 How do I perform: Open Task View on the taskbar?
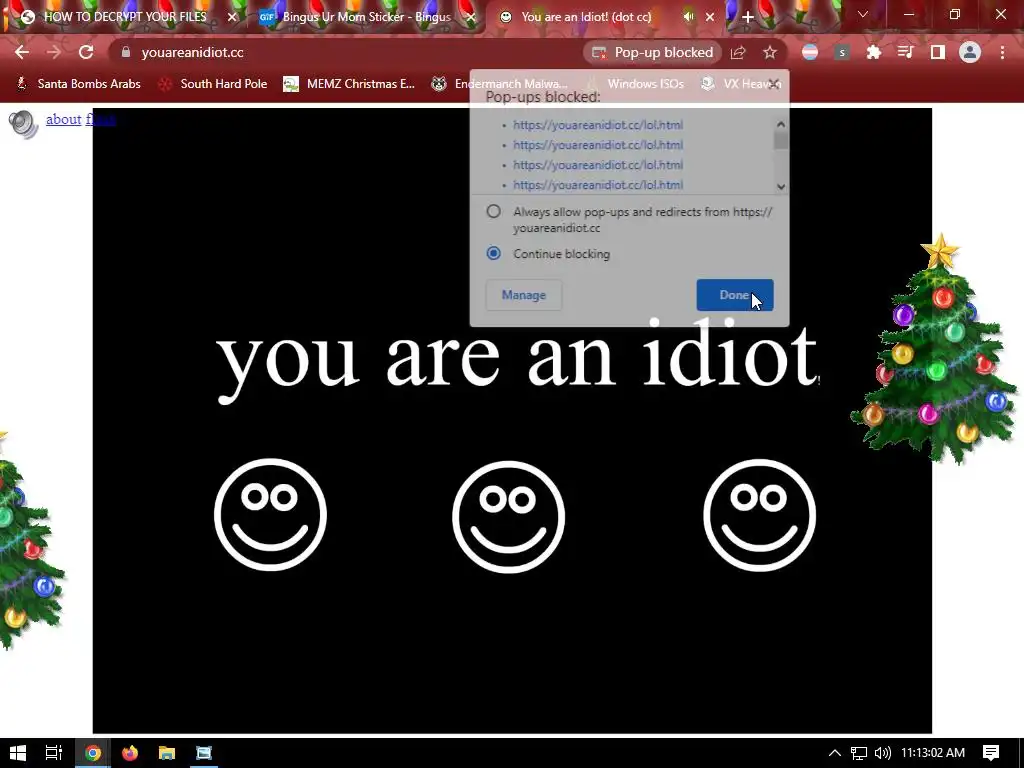(54, 753)
